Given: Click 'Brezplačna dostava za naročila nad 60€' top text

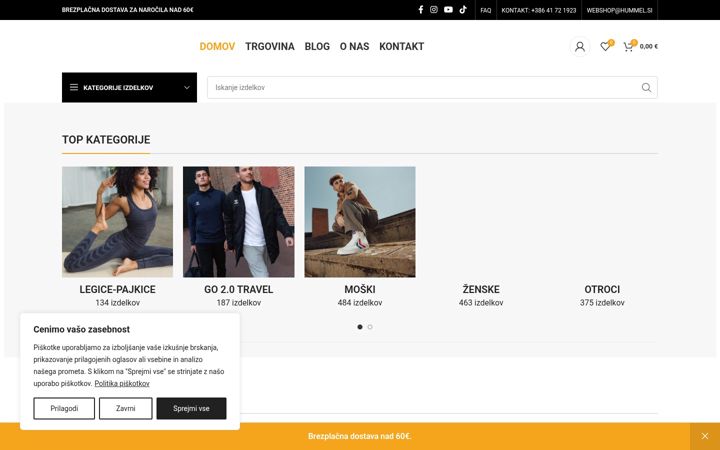Looking at the screenshot, I should coord(128,10).
